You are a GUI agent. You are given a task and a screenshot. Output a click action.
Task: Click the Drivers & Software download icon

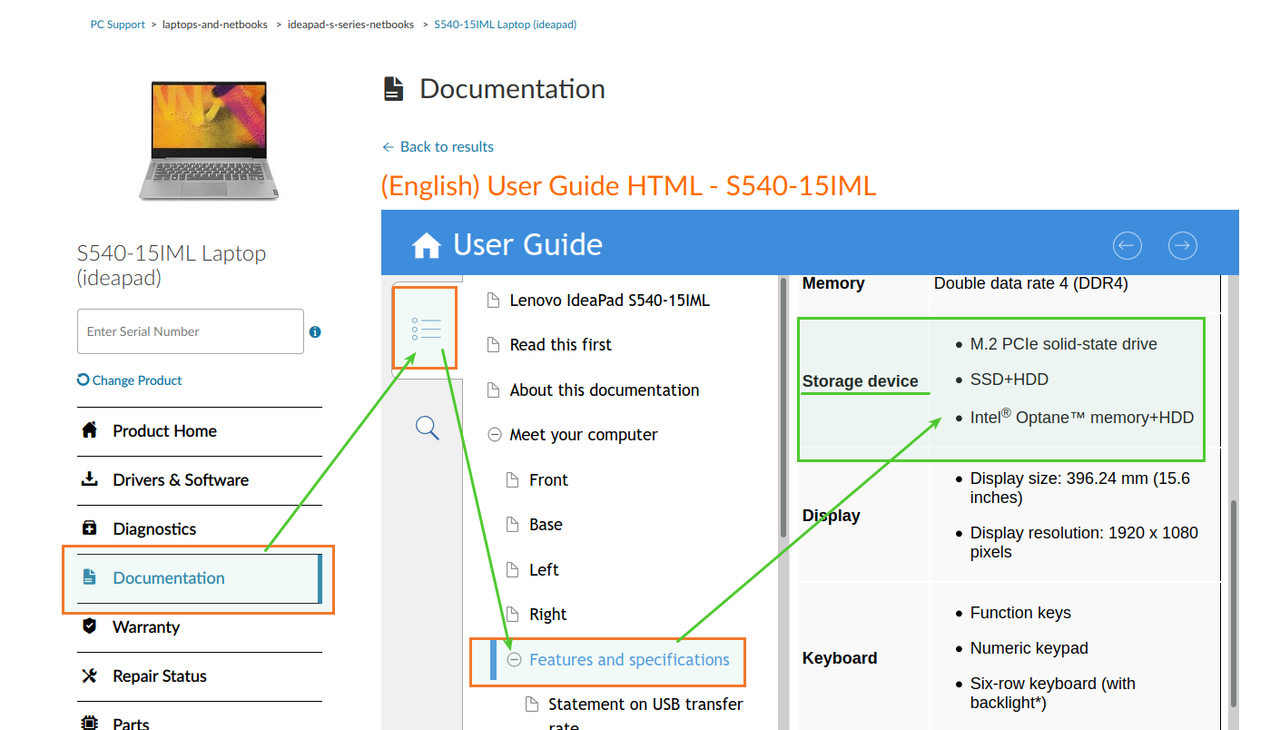[x=90, y=479]
